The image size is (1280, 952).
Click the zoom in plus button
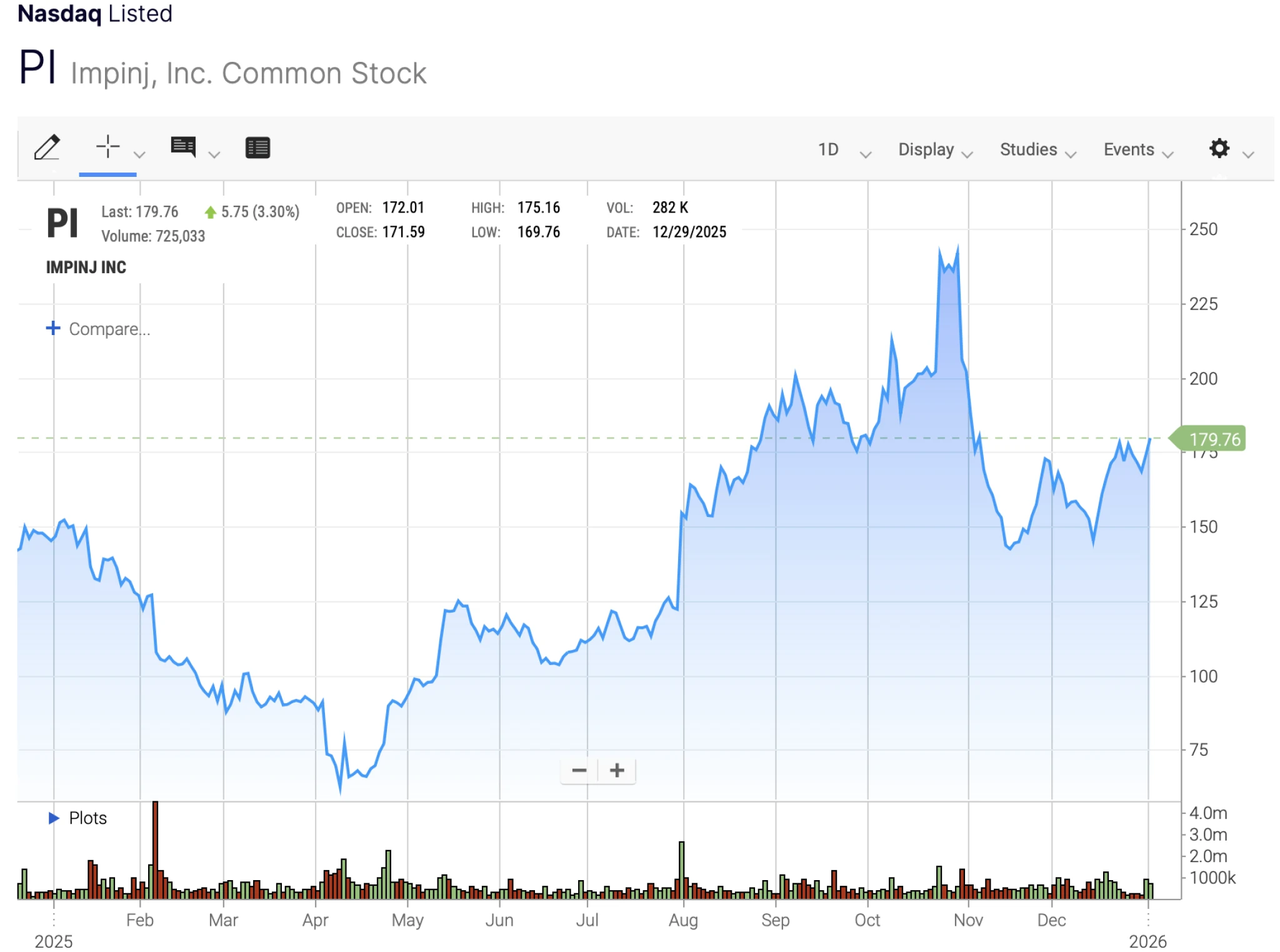tap(617, 770)
